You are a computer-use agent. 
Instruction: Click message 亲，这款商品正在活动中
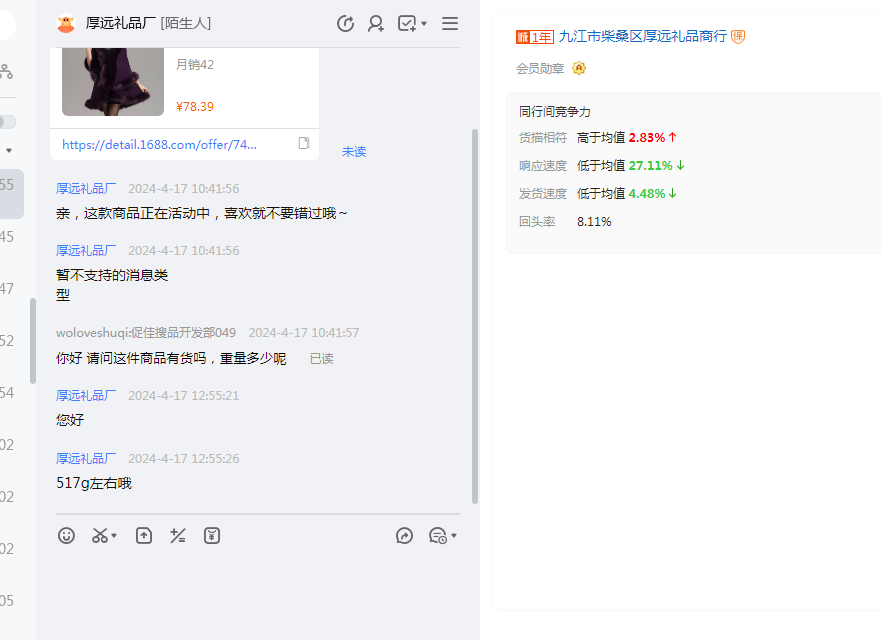click(x=202, y=214)
